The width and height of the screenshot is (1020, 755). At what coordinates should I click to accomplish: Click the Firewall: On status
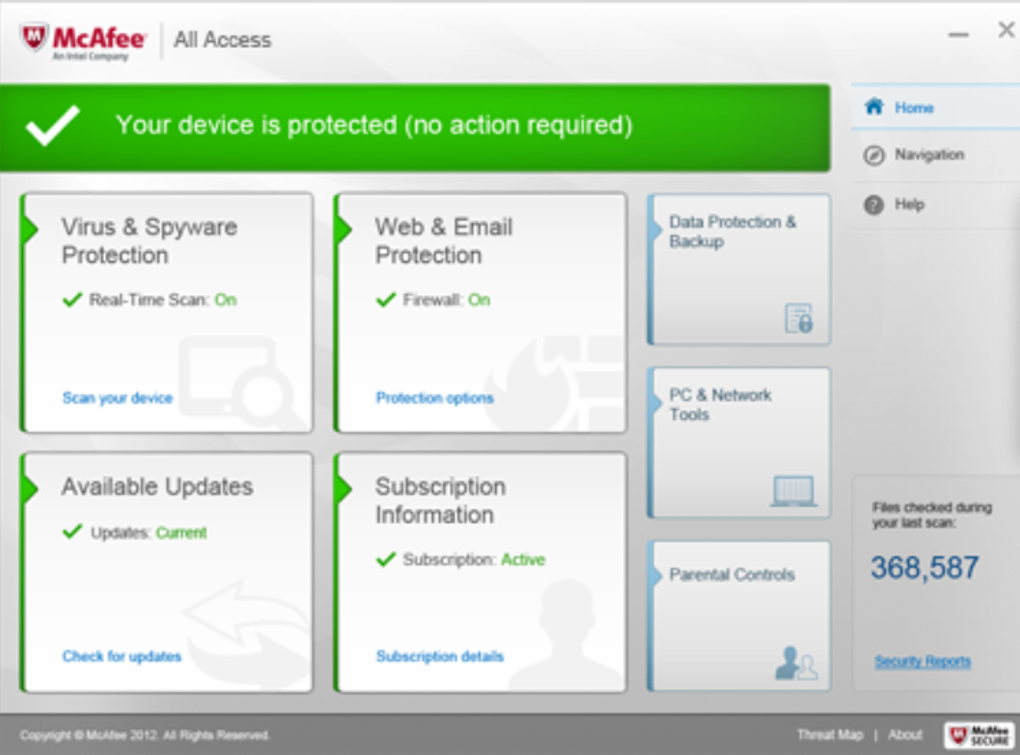point(446,300)
